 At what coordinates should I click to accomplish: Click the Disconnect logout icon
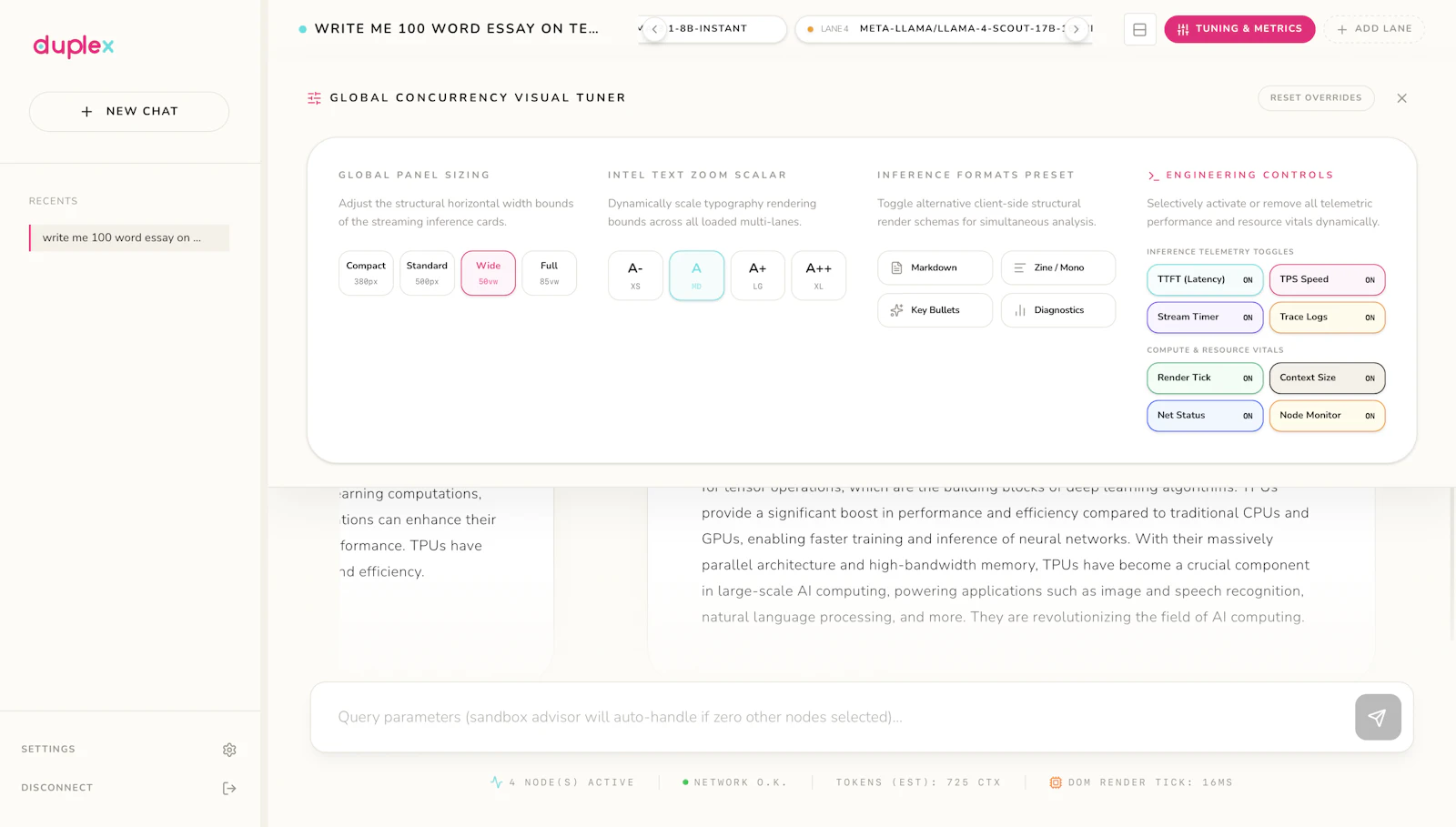(229, 788)
